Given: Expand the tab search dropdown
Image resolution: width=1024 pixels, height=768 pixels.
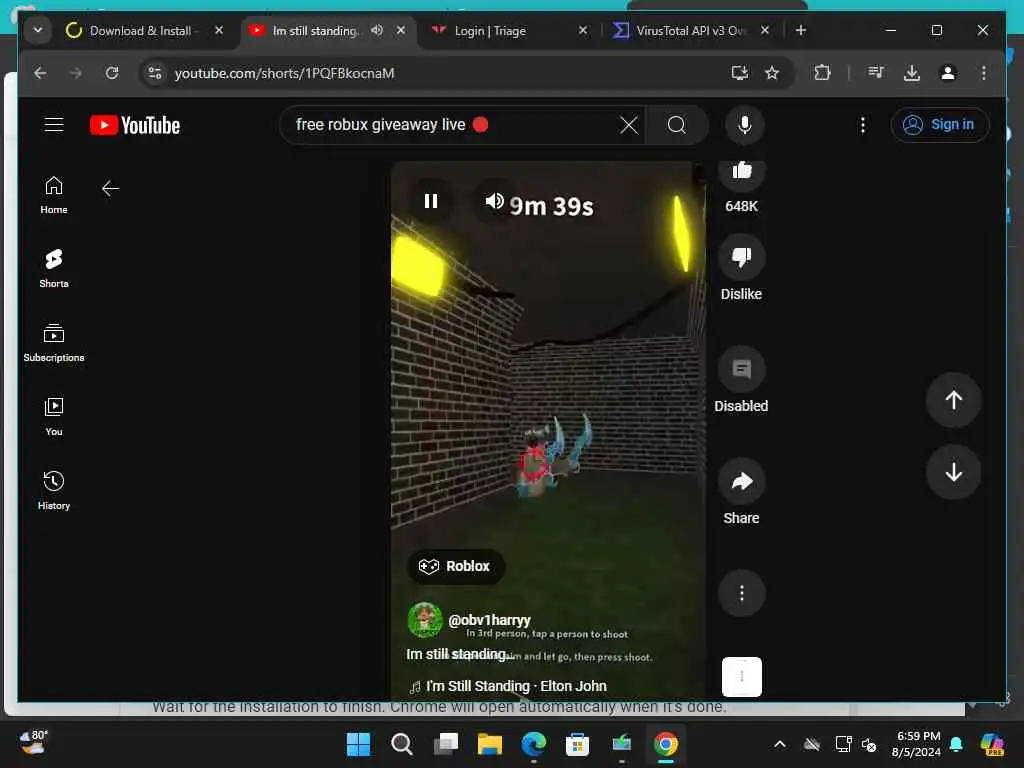Looking at the screenshot, I should (38, 31).
